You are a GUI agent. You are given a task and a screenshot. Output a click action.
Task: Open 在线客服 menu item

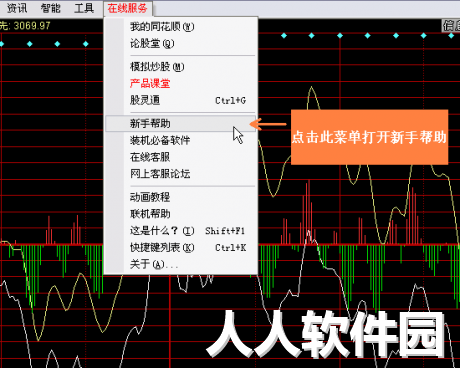click(x=180, y=157)
